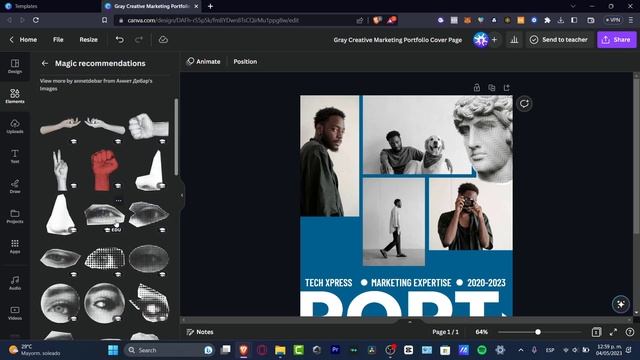Click the Share button
640x360 pixels.
coord(616,40)
